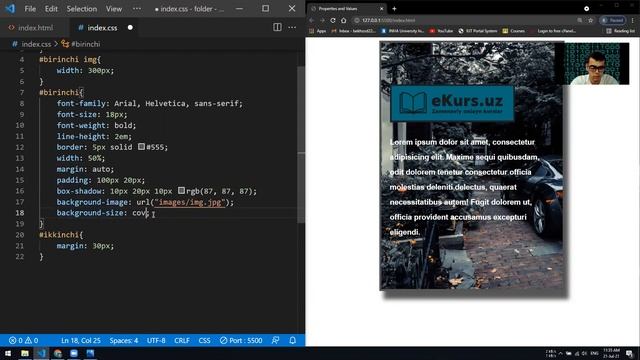The width and height of the screenshot is (640, 360).
Task: Reload the browser page
Action: (333, 20)
